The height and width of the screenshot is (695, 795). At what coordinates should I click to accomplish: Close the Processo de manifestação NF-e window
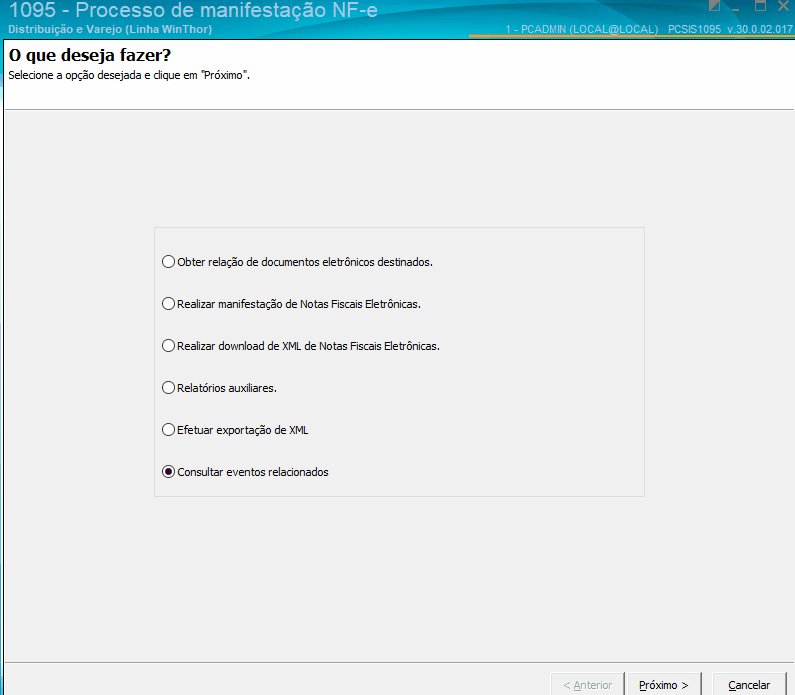783,6
